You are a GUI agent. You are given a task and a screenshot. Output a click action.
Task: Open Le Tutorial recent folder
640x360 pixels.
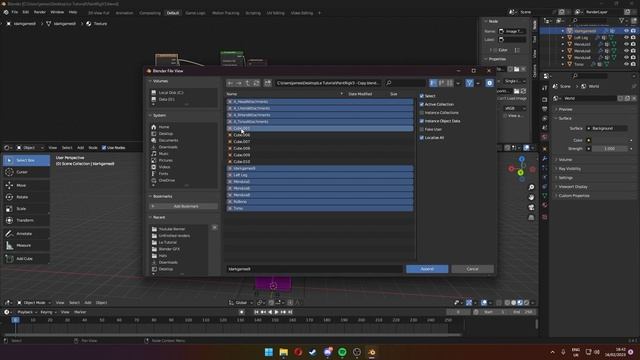pyautogui.click(x=167, y=242)
